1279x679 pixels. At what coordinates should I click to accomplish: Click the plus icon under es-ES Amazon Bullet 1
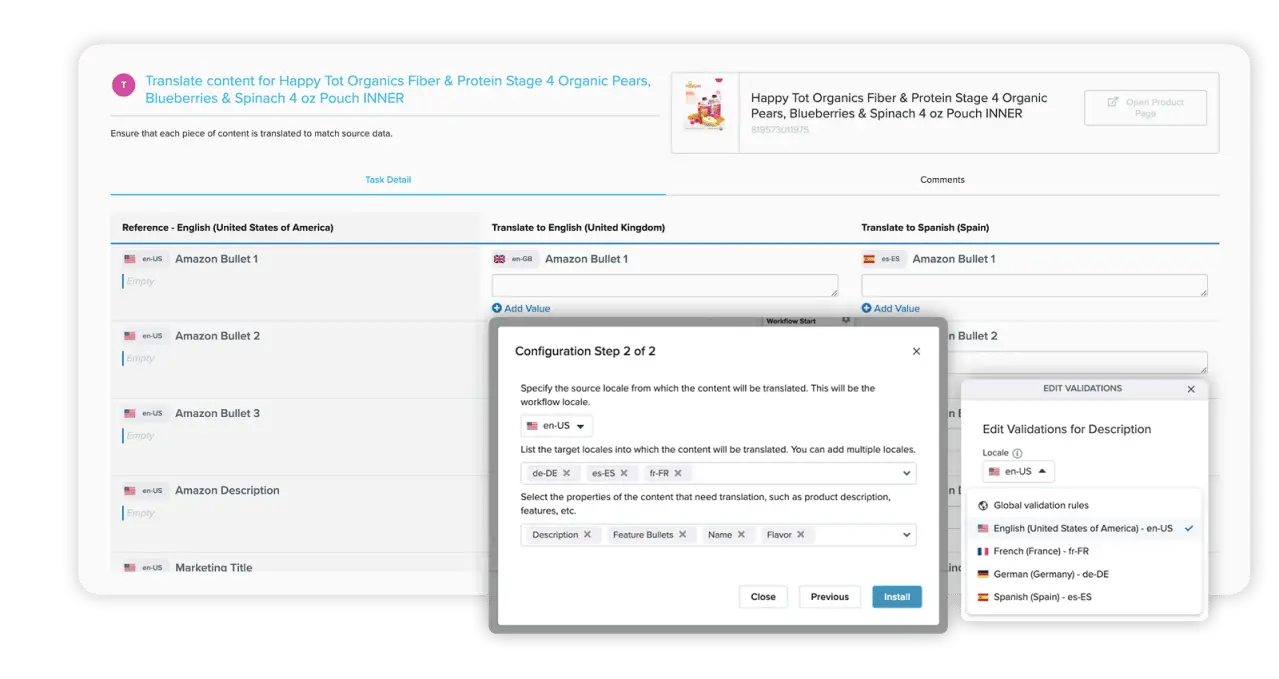[x=866, y=308]
